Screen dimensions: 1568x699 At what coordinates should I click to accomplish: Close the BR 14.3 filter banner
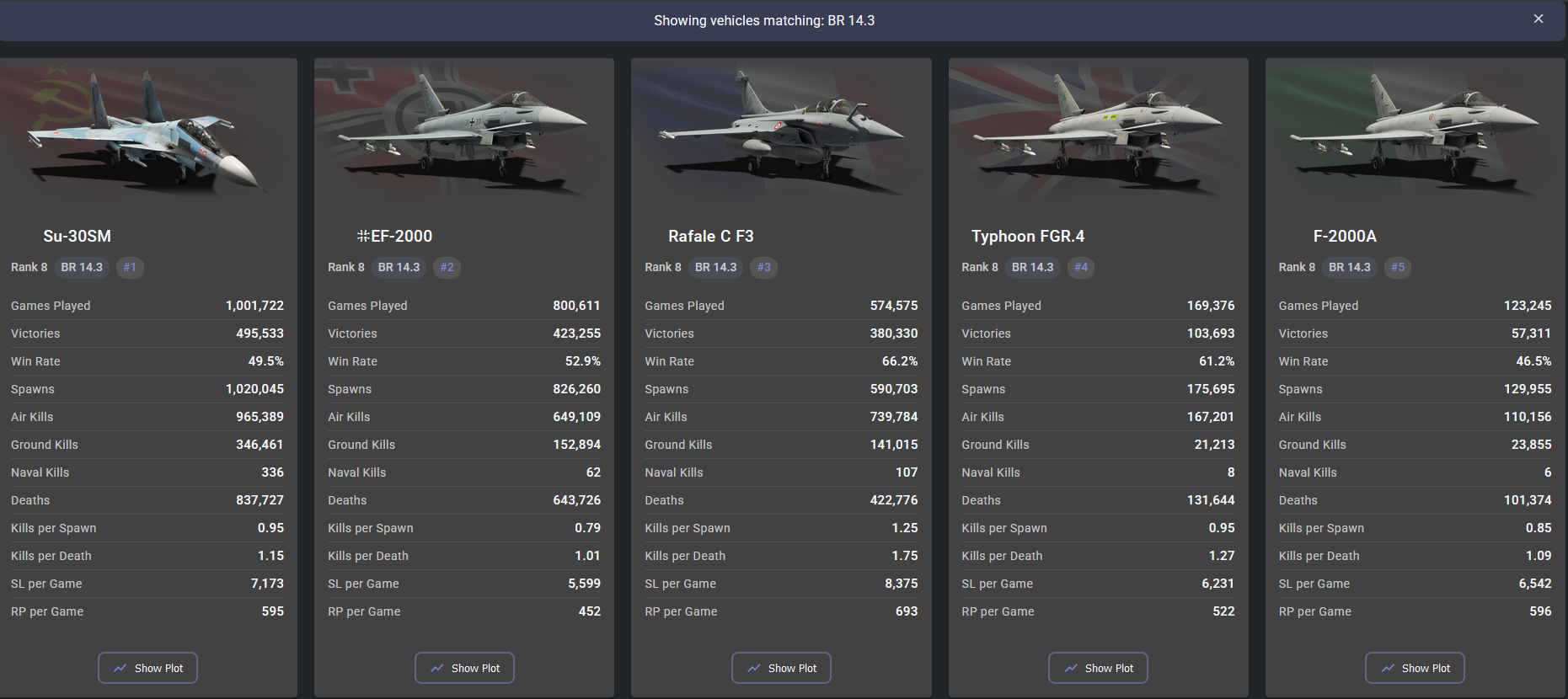1539,19
